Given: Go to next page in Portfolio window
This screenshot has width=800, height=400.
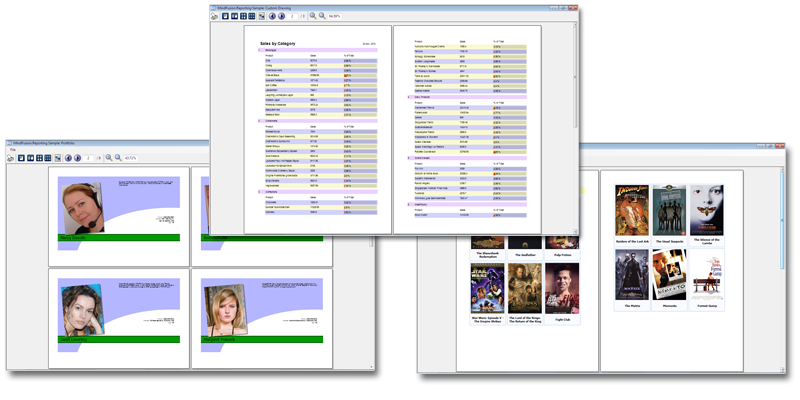Looking at the screenshot, I should pos(77,158).
